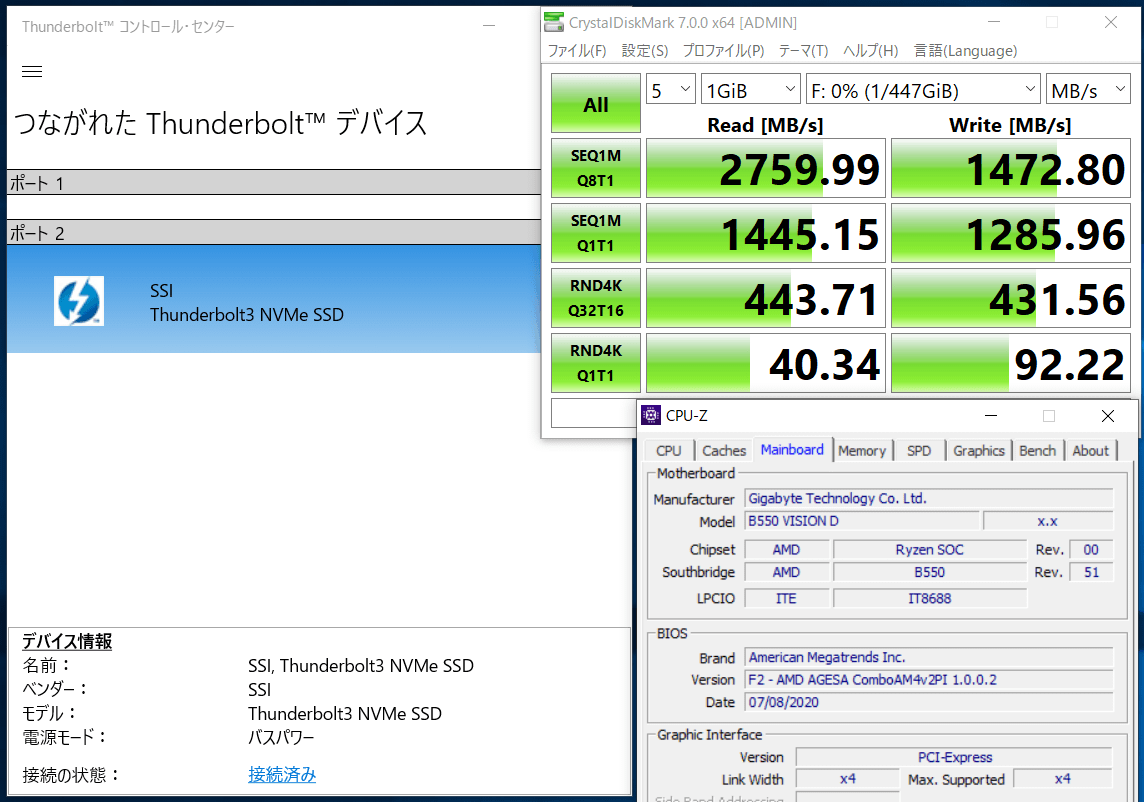Image resolution: width=1144 pixels, height=802 pixels.
Task: Open the 言語(Language) menu
Action: pos(965,51)
